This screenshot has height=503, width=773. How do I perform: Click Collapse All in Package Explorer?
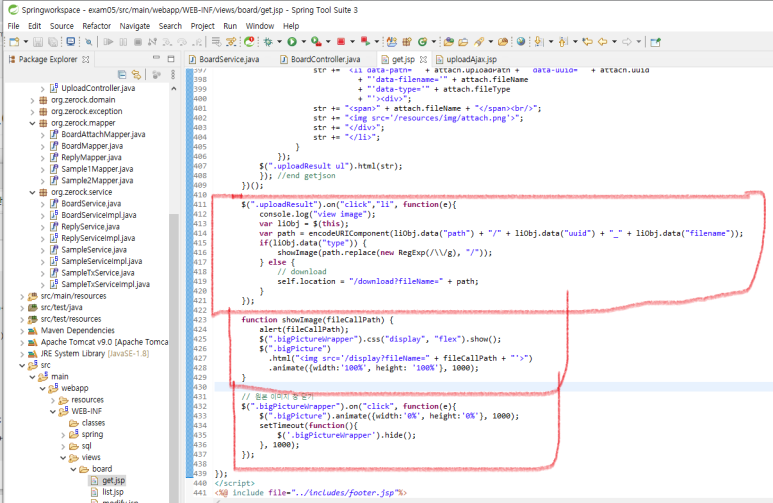(x=122, y=74)
